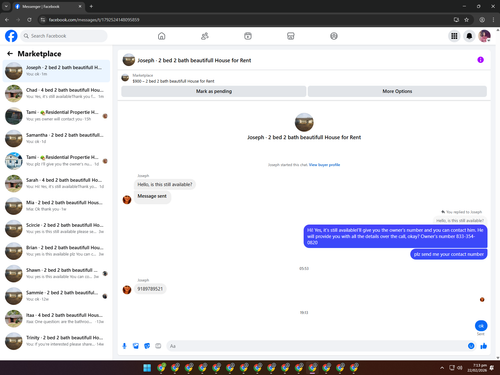
Task: Click the address bar URL
Action: coord(94,20)
